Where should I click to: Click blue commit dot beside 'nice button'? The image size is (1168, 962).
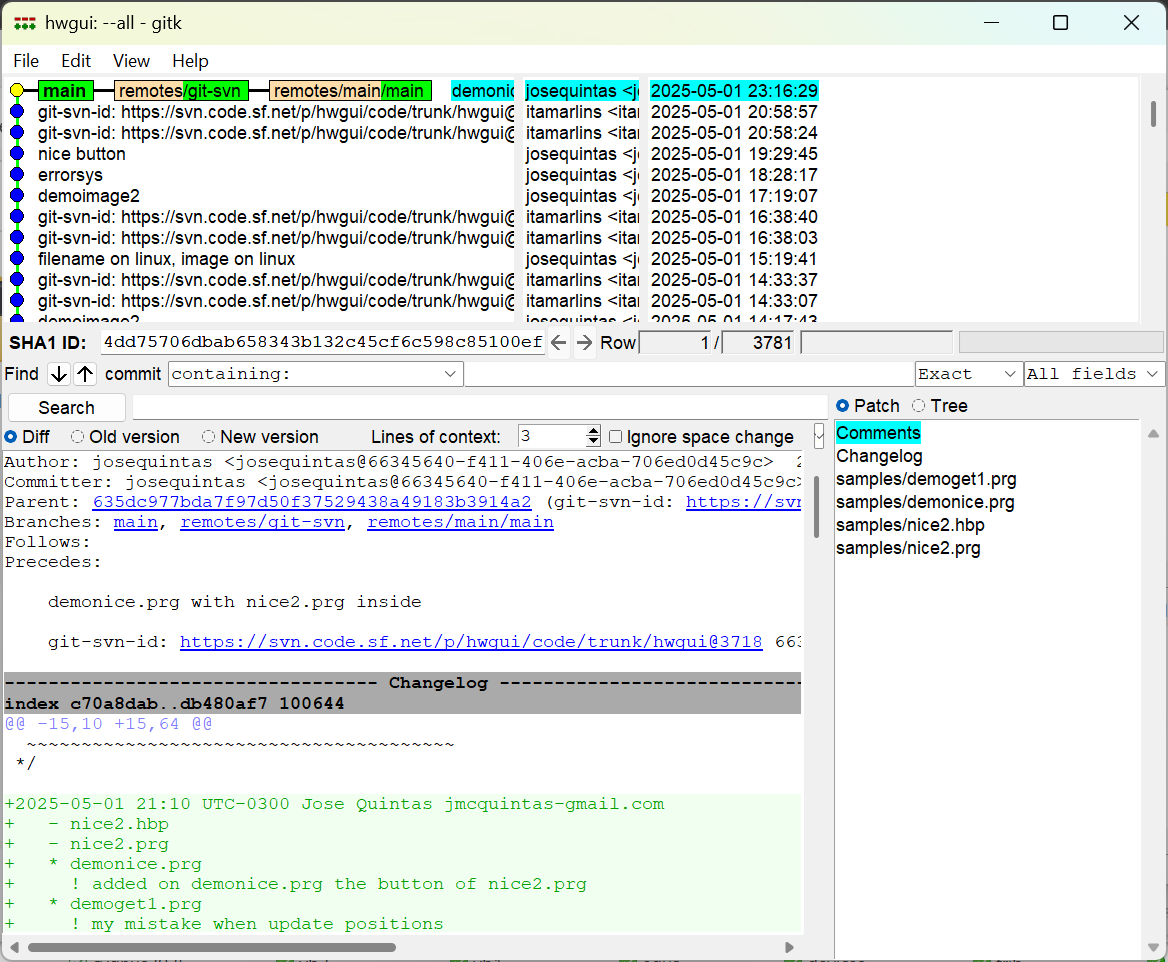coord(16,154)
